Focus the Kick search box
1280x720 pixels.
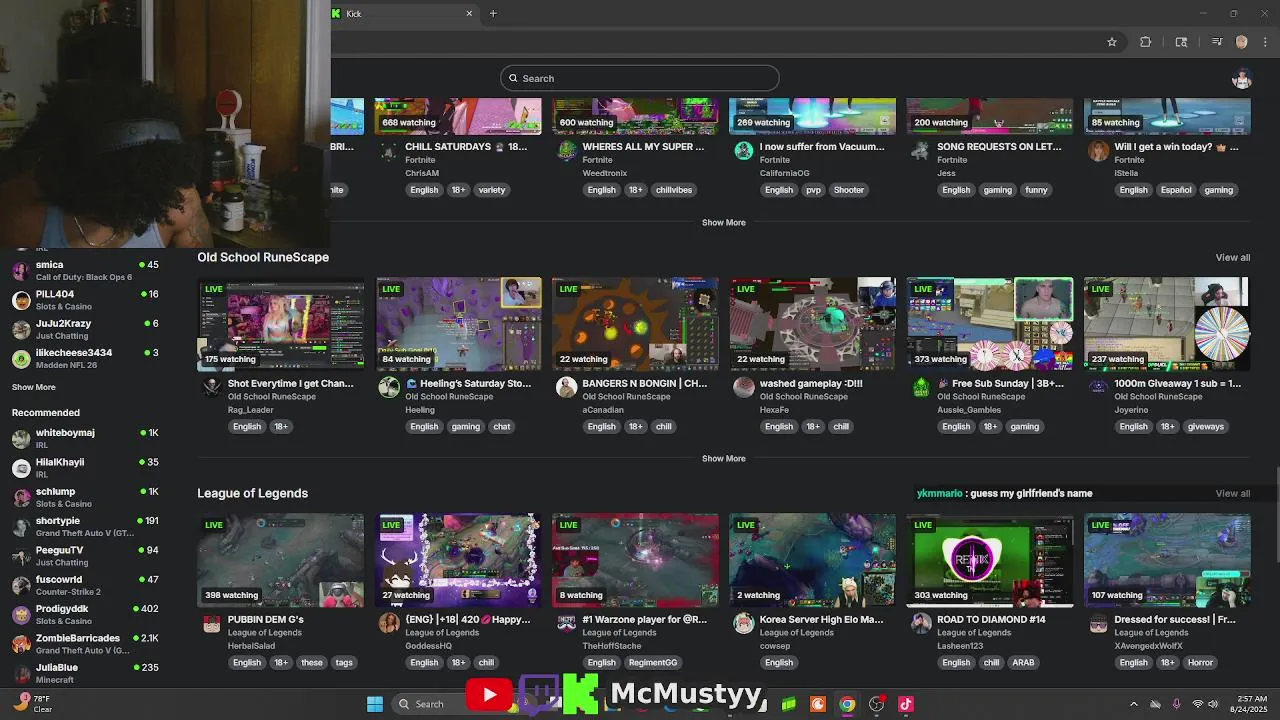click(640, 78)
